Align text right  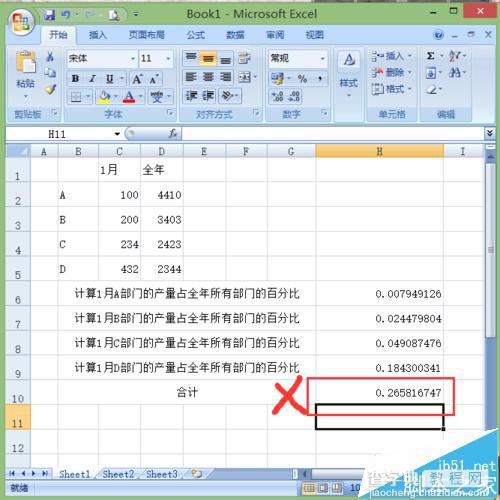tap(226, 77)
